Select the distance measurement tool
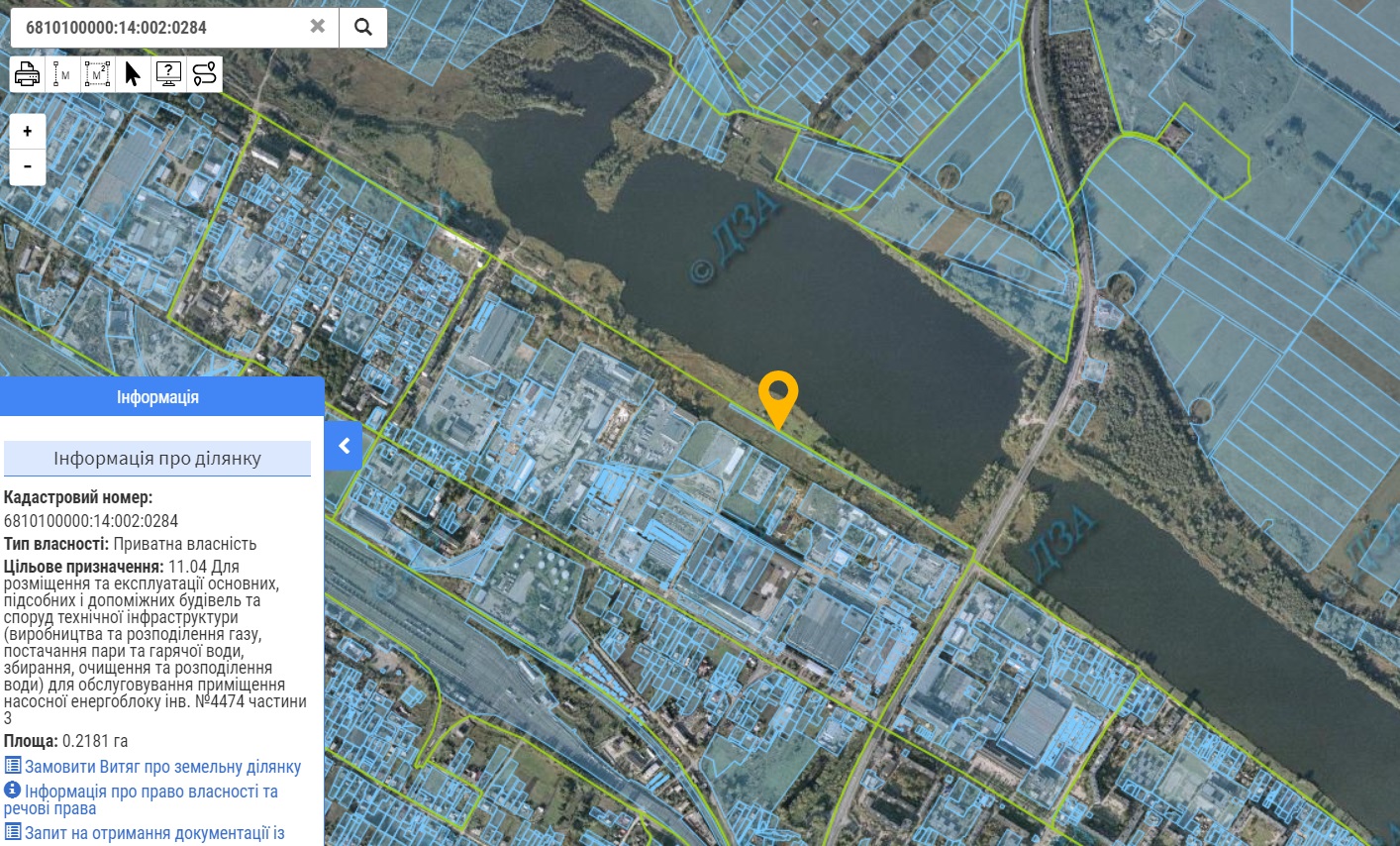The image size is (1400, 846). [x=62, y=74]
